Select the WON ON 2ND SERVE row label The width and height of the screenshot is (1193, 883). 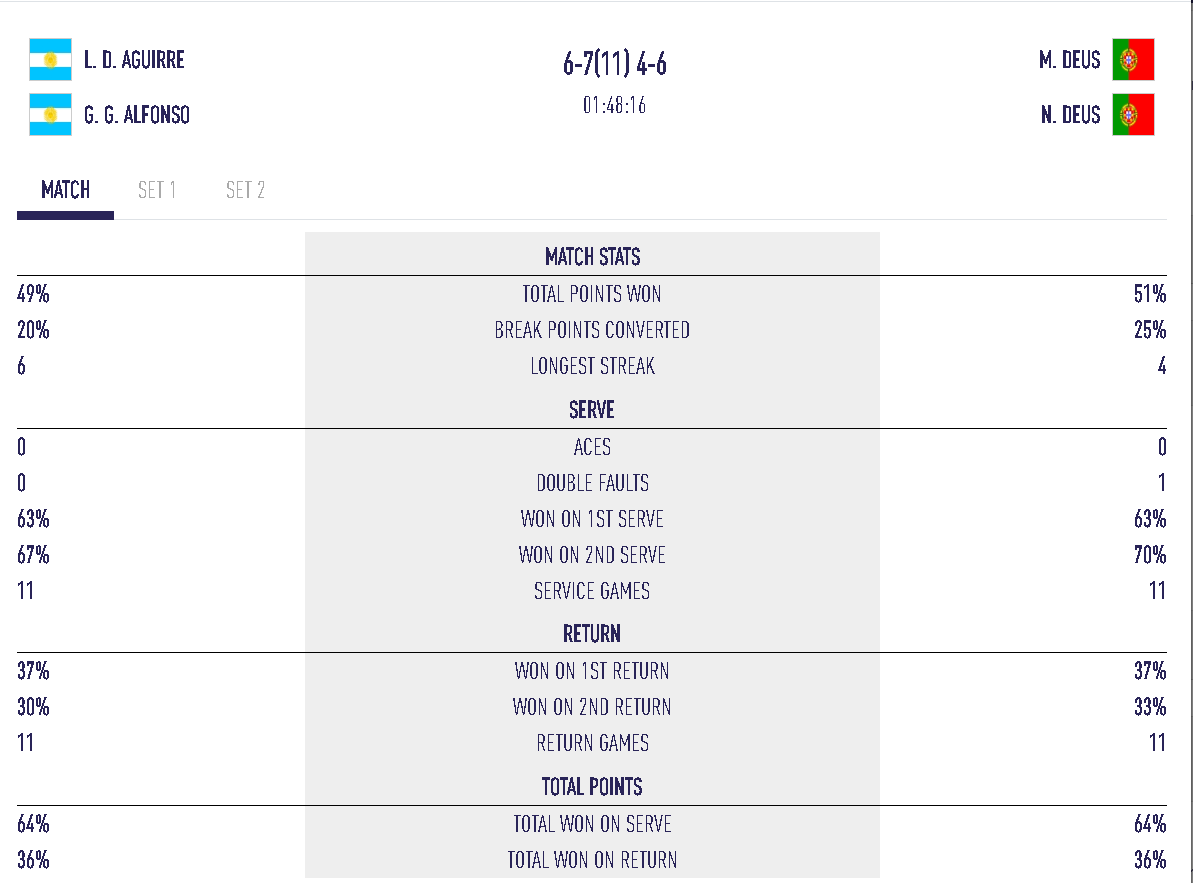(x=592, y=555)
